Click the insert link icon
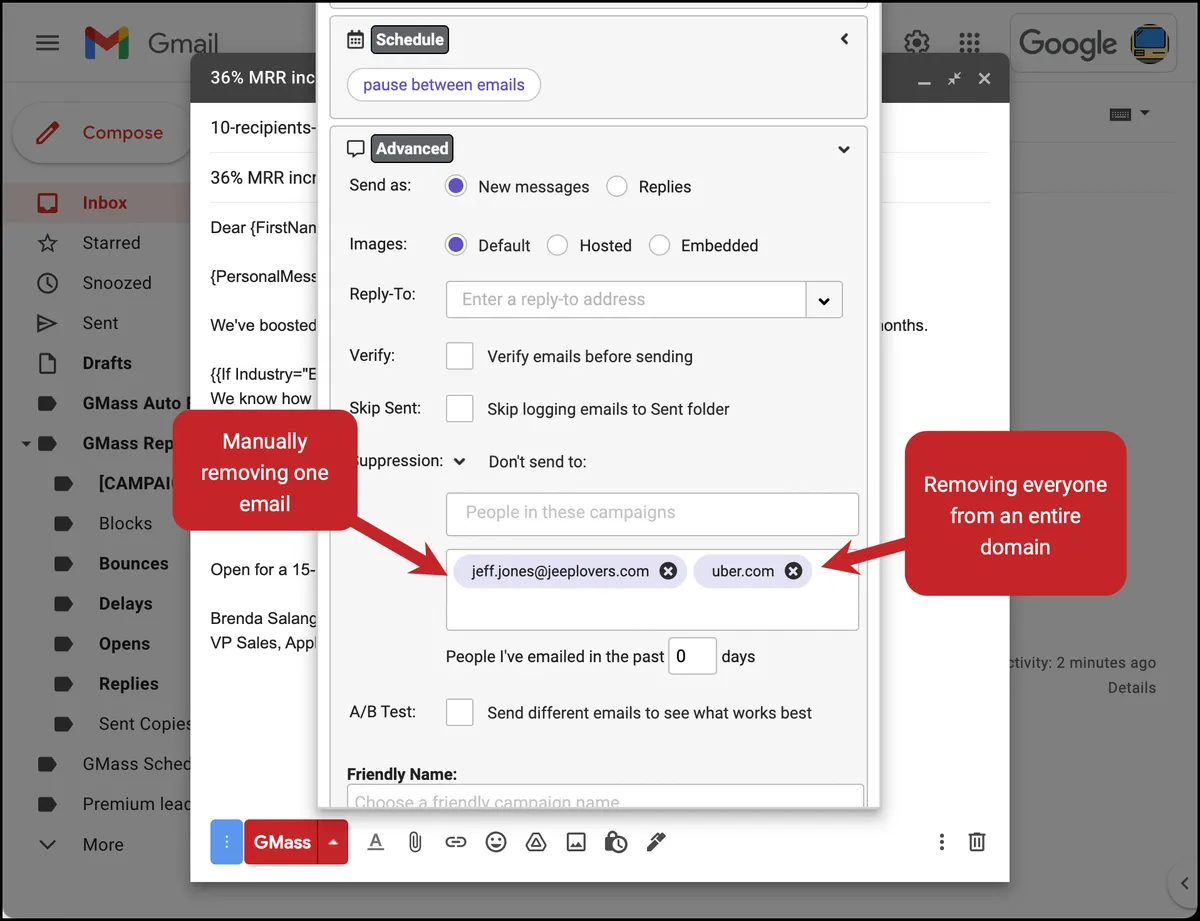 pos(456,842)
